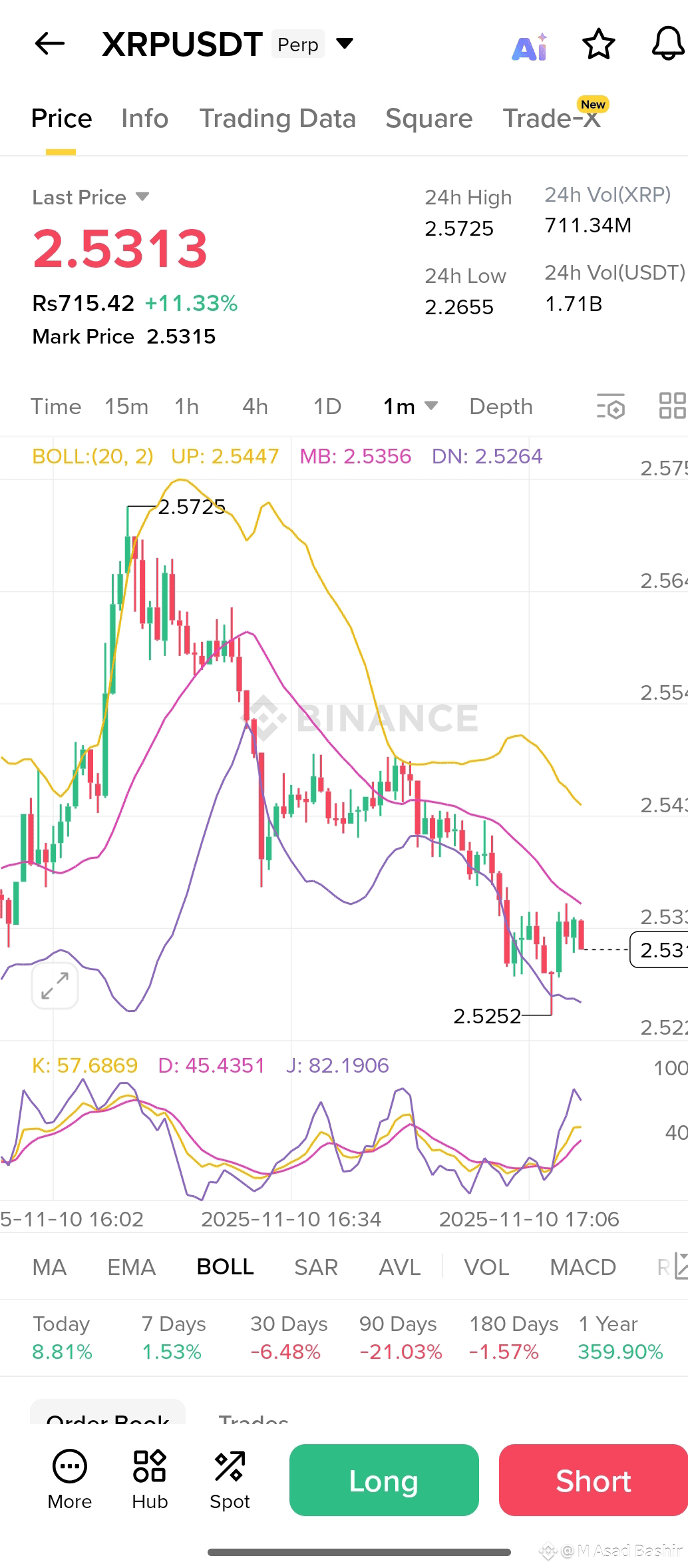Open the Trade-X tab
Viewport: 688px width, 1568px height.
click(x=552, y=119)
